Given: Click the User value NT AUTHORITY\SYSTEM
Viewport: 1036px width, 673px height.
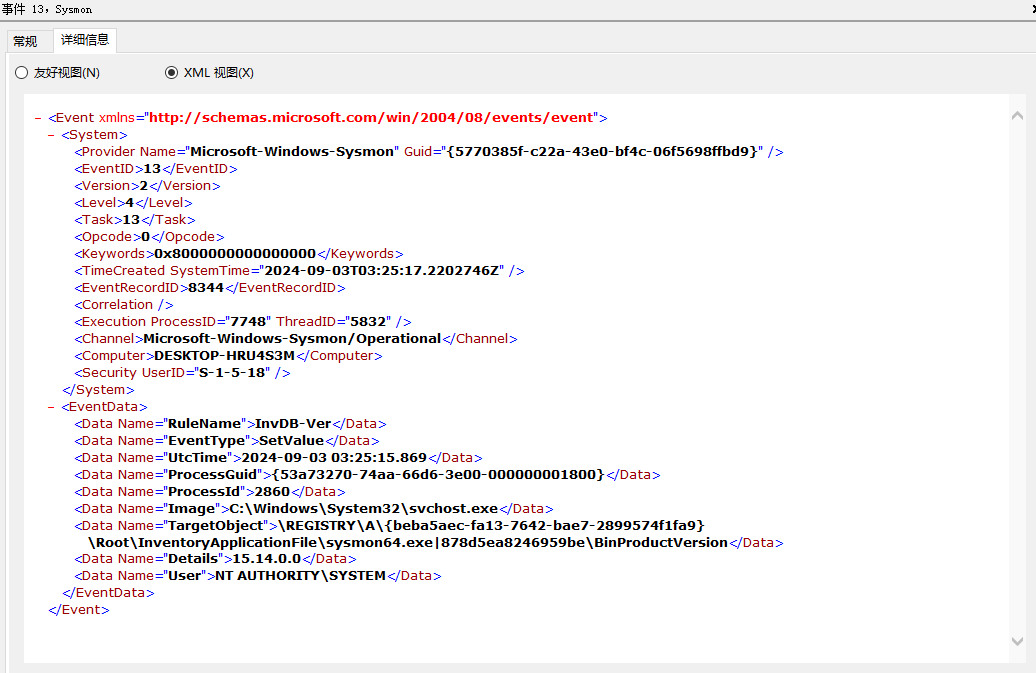Looking at the screenshot, I should [300, 576].
